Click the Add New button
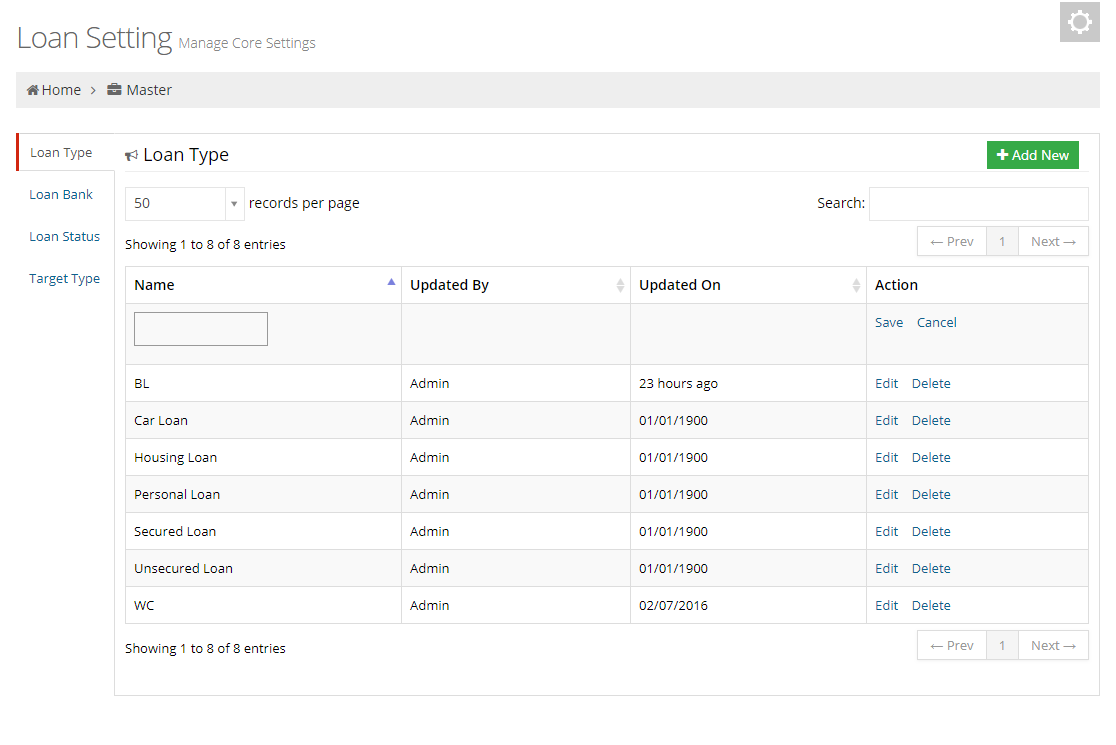This screenshot has width=1116, height=745. [1032, 155]
